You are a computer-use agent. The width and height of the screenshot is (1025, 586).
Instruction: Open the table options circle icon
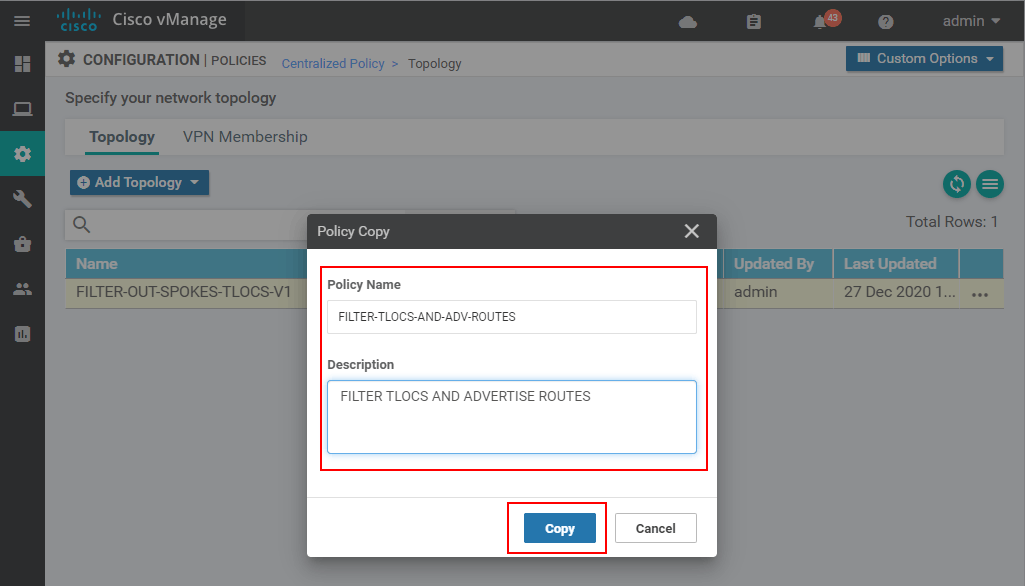(x=990, y=184)
